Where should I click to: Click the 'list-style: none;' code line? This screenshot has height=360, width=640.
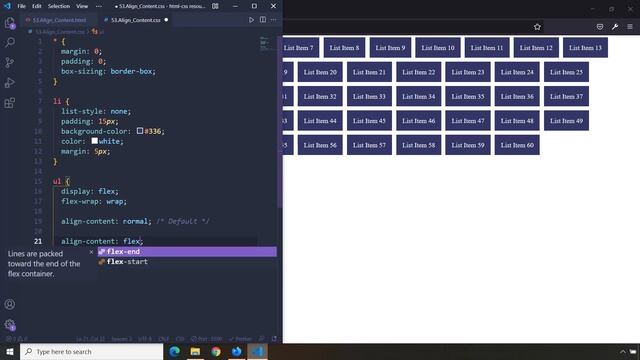pos(96,111)
